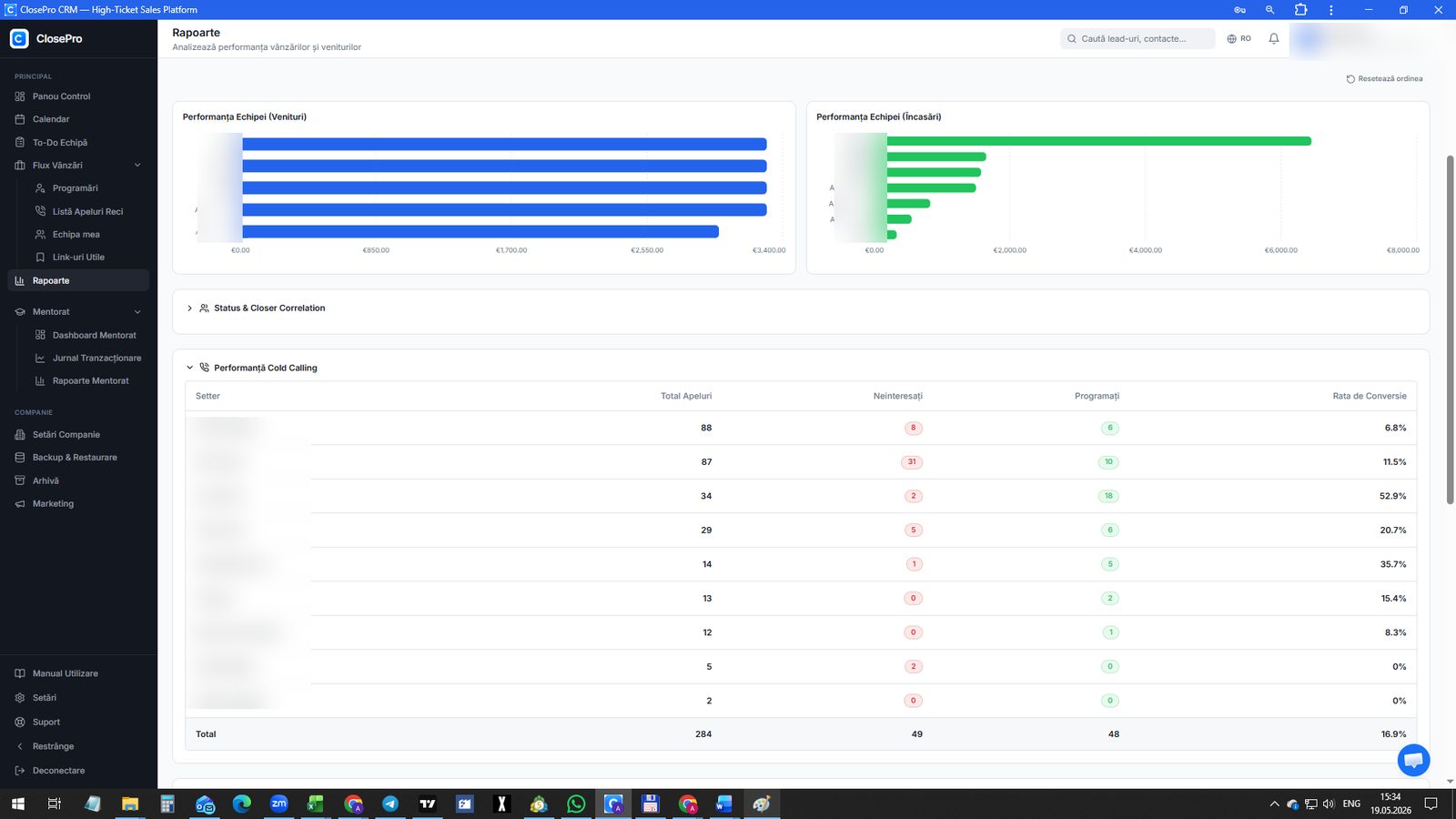Click the total calls value 284
This screenshot has width=1456, height=819.
click(703, 734)
